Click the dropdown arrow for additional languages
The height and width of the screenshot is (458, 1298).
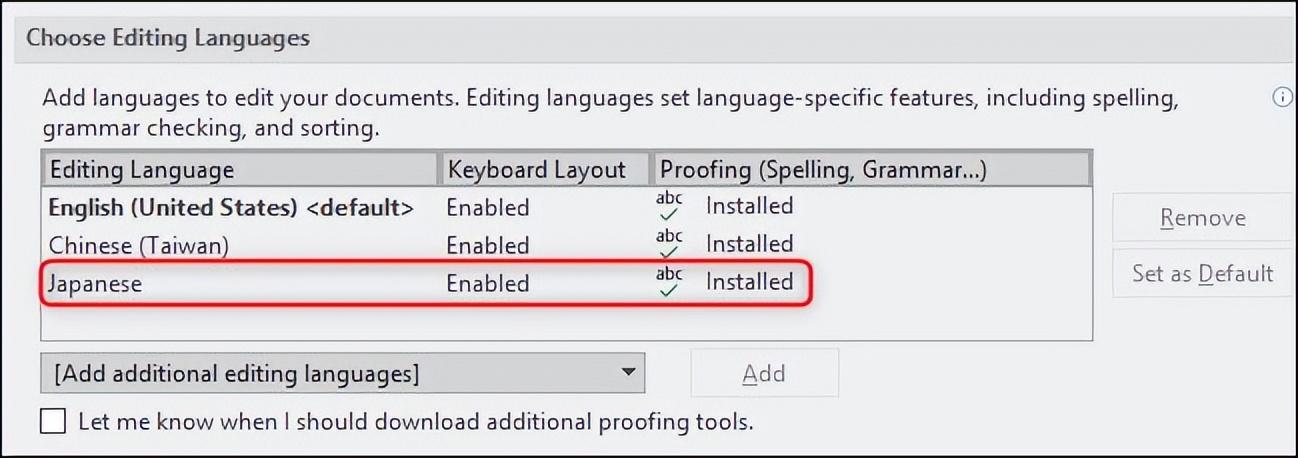[628, 373]
